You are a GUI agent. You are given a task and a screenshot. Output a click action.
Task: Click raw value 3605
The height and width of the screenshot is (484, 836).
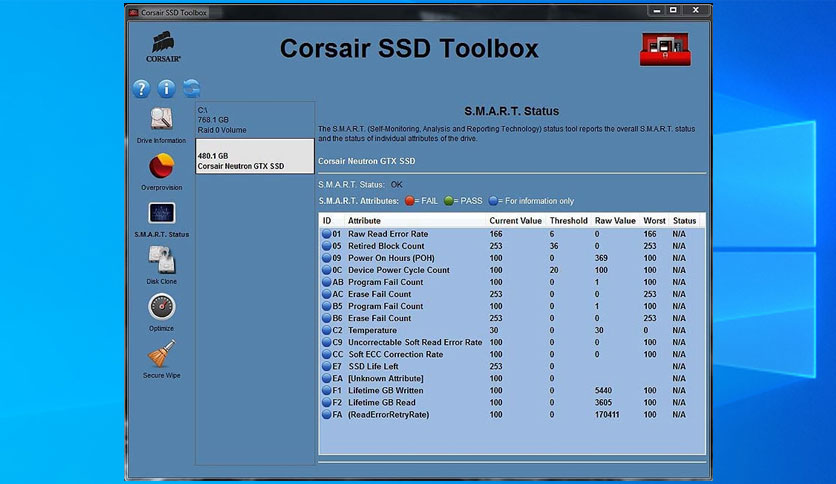[x=604, y=402]
